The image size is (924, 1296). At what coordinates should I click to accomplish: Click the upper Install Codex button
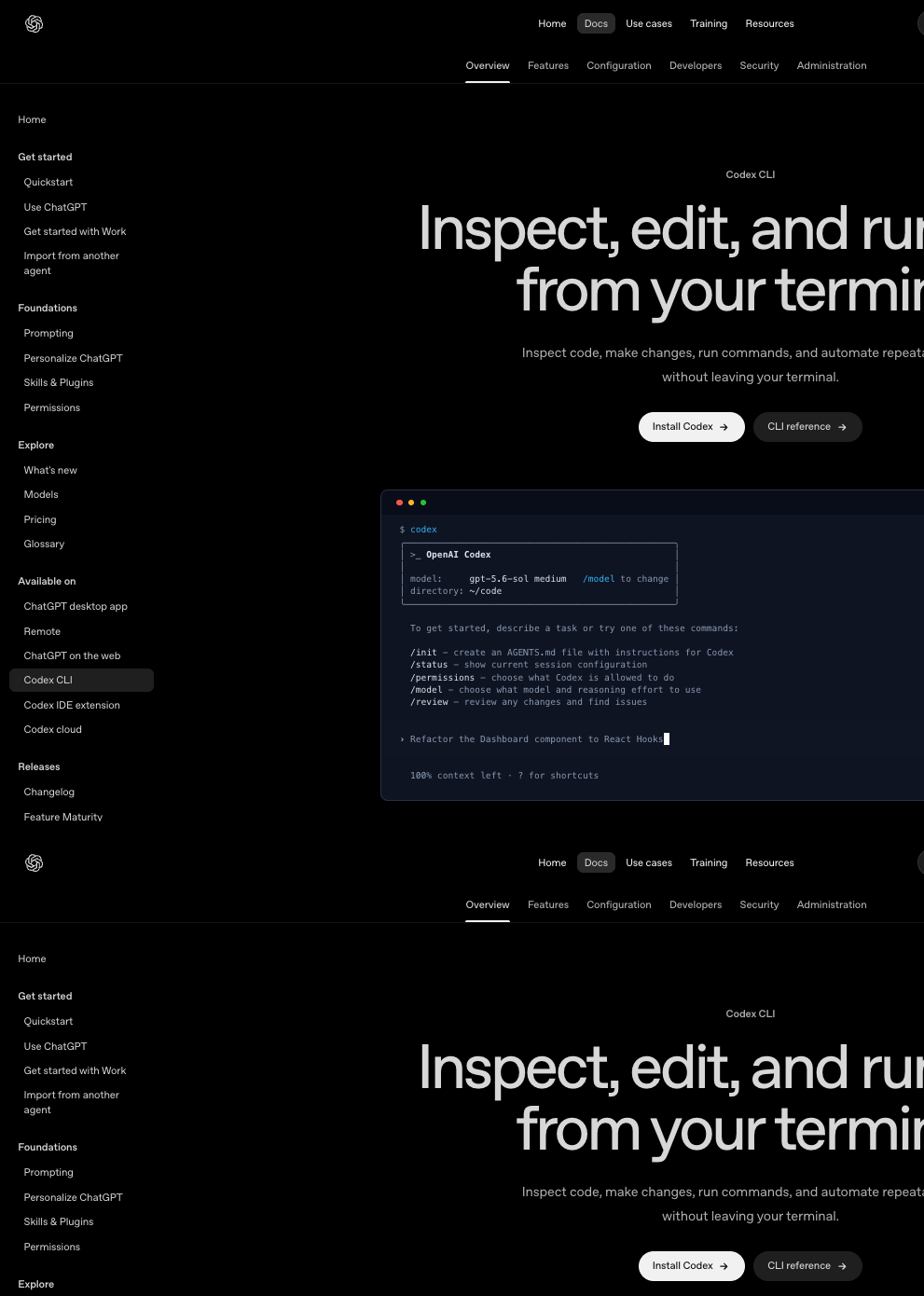tap(691, 427)
